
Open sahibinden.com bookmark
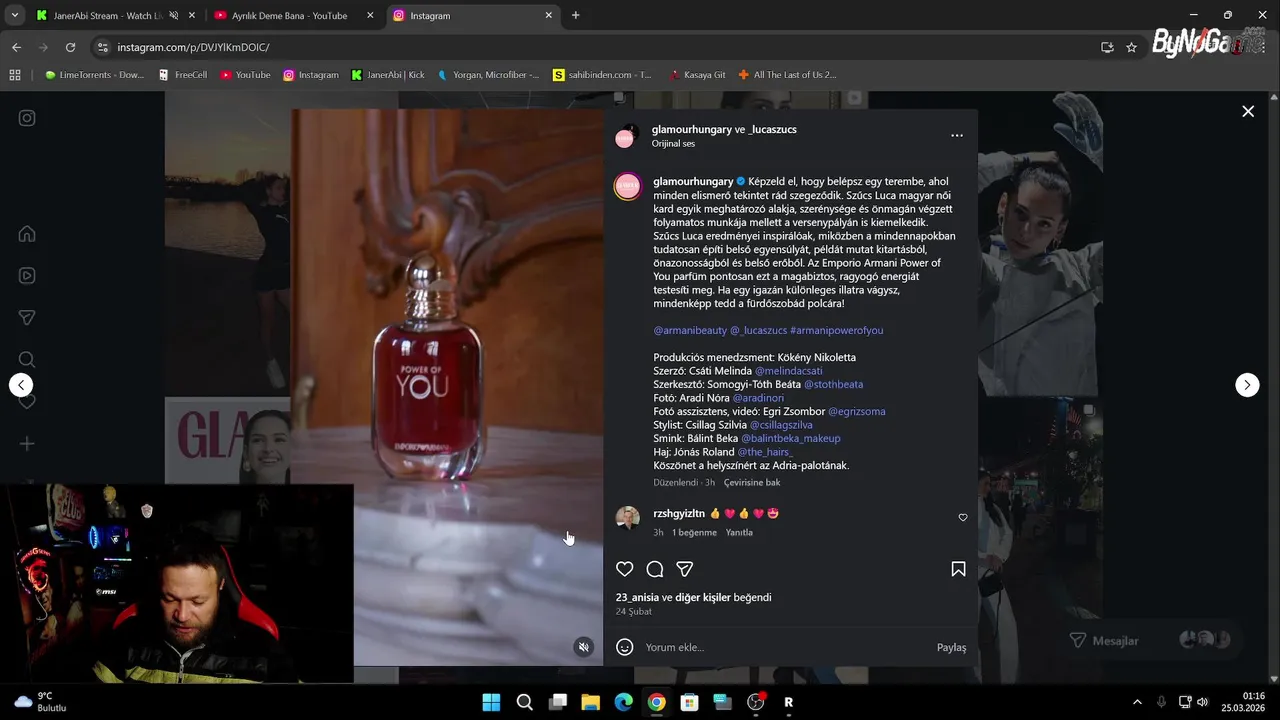tap(602, 75)
